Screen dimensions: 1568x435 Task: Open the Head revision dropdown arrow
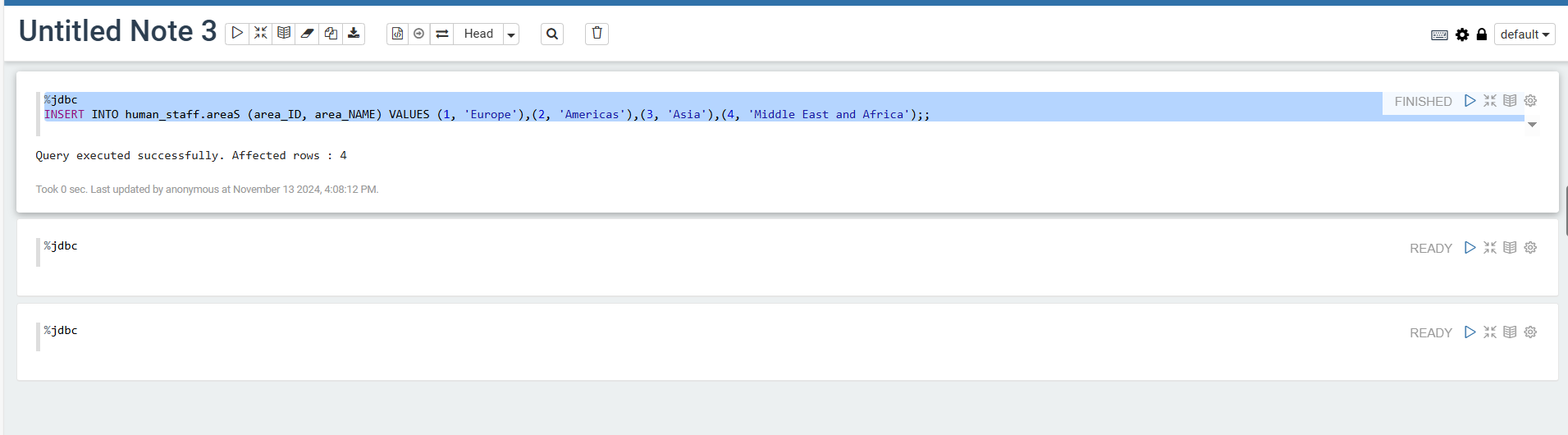coord(511,34)
